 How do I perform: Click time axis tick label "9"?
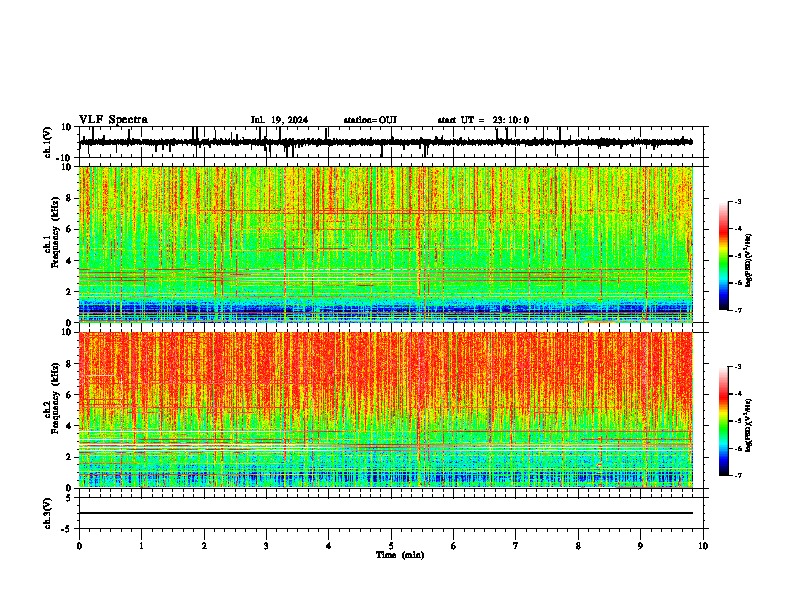point(640,546)
